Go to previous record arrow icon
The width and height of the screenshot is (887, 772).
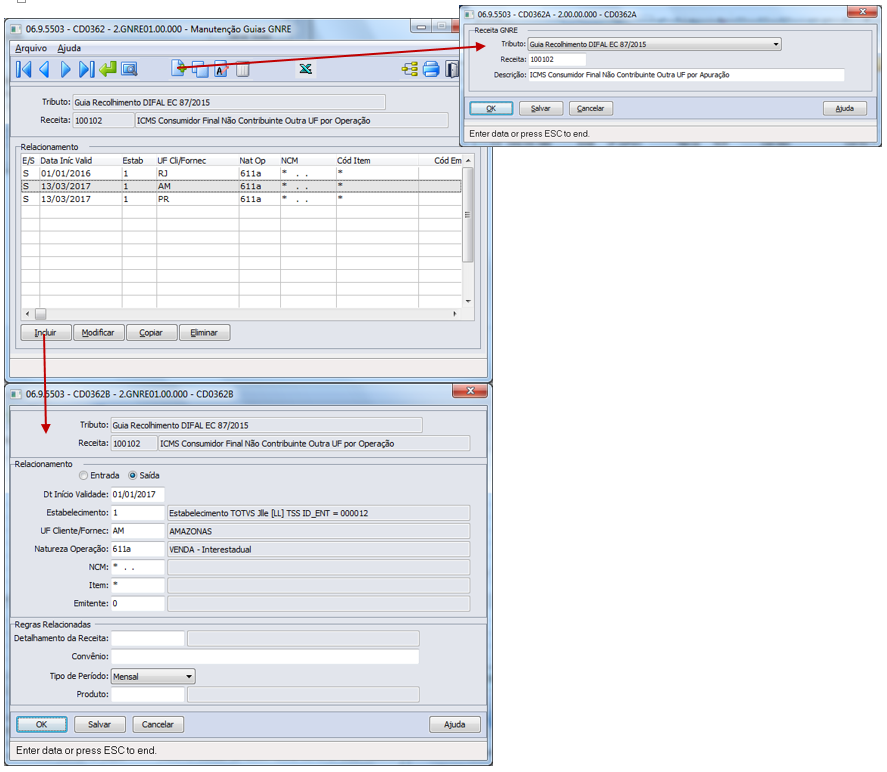[44, 70]
